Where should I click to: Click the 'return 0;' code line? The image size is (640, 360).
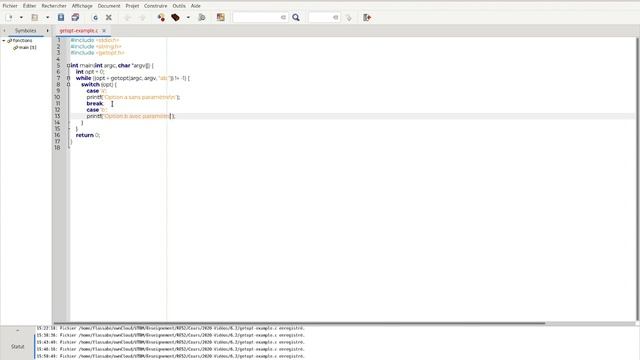tap(88, 135)
